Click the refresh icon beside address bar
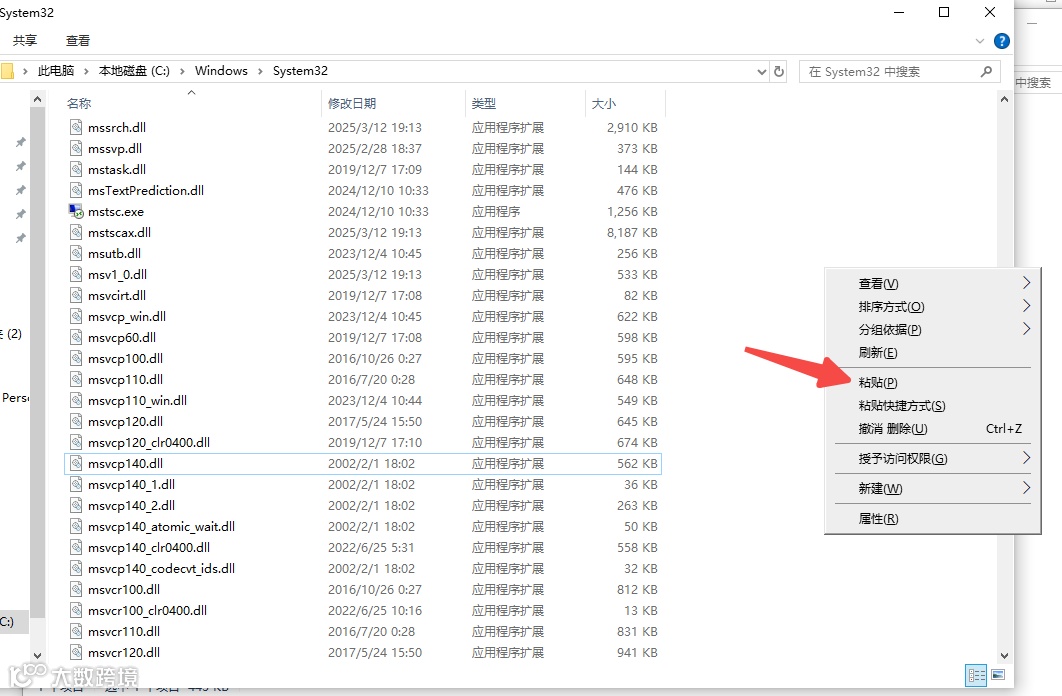Image resolution: width=1062 pixels, height=696 pixels. pos(779,71)
